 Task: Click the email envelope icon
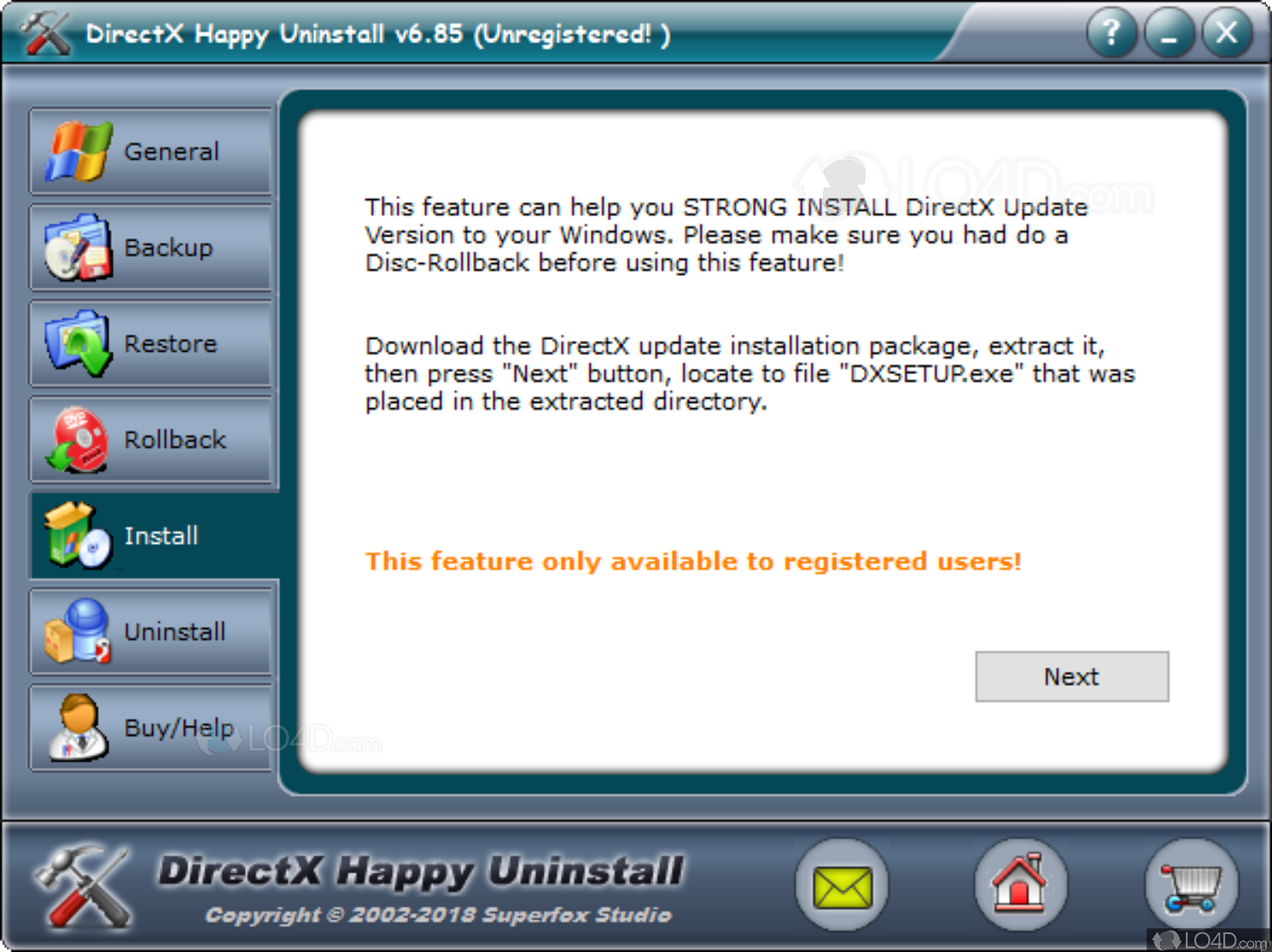coord(842,885)
